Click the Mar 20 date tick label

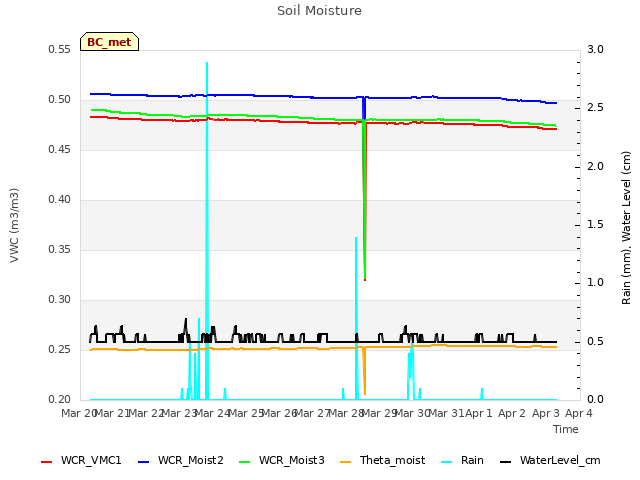pos(78,413)
